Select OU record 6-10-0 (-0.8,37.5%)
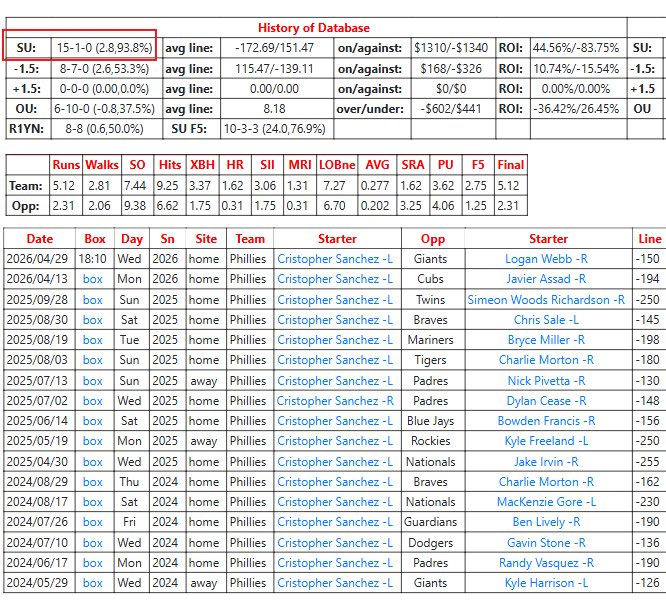Viewport: 666px width, 601px height. (104, 109)
